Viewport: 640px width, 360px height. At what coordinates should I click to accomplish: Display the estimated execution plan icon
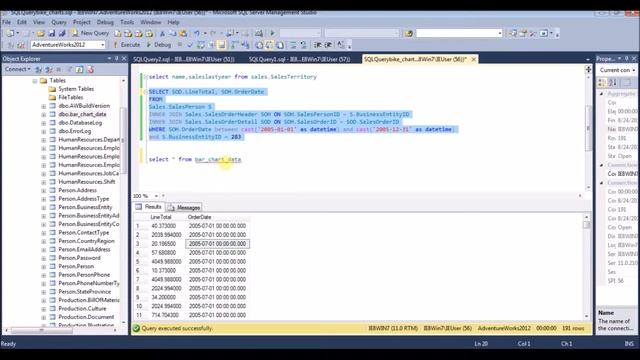pyautogui.click(x=201, y=44)
